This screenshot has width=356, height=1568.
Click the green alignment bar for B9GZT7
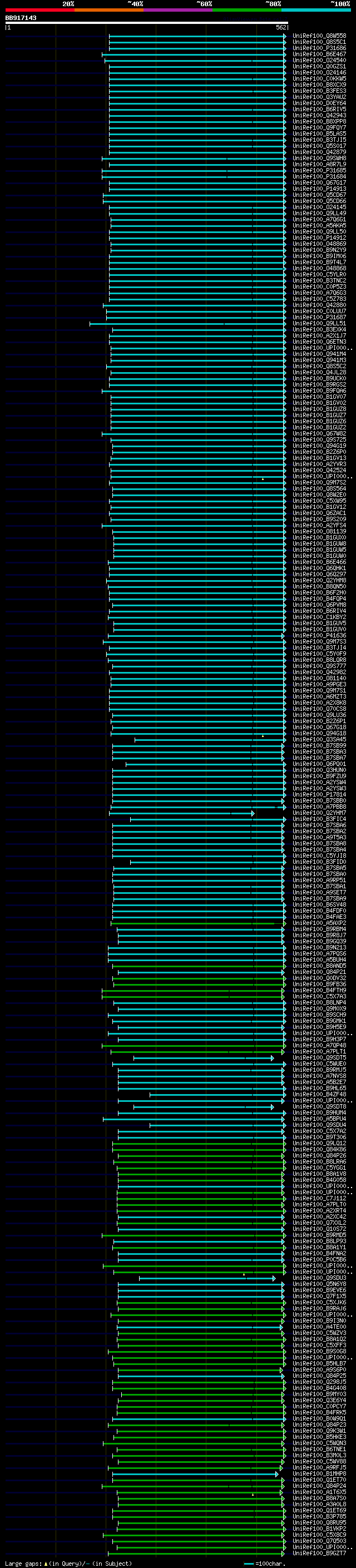tap(196, 1554)
